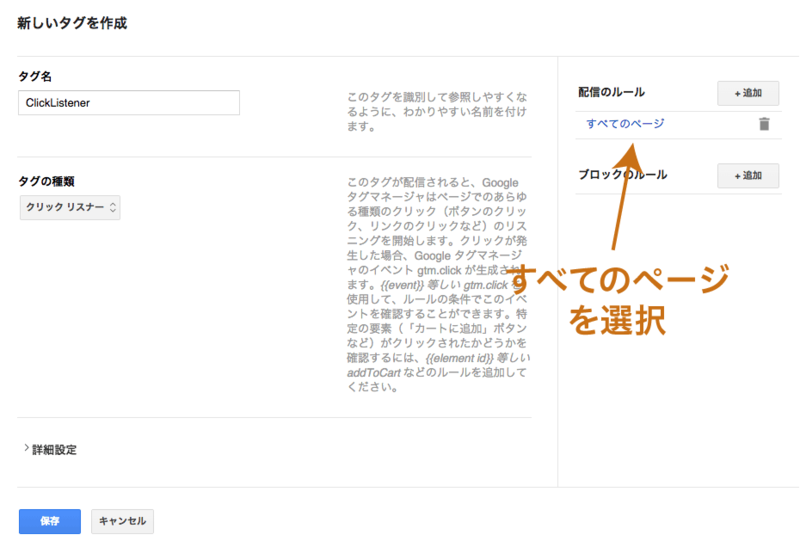The height and width of the screenshot is (547, 800).
Task: Click the タグ名 label
Action: click(35, 77)
